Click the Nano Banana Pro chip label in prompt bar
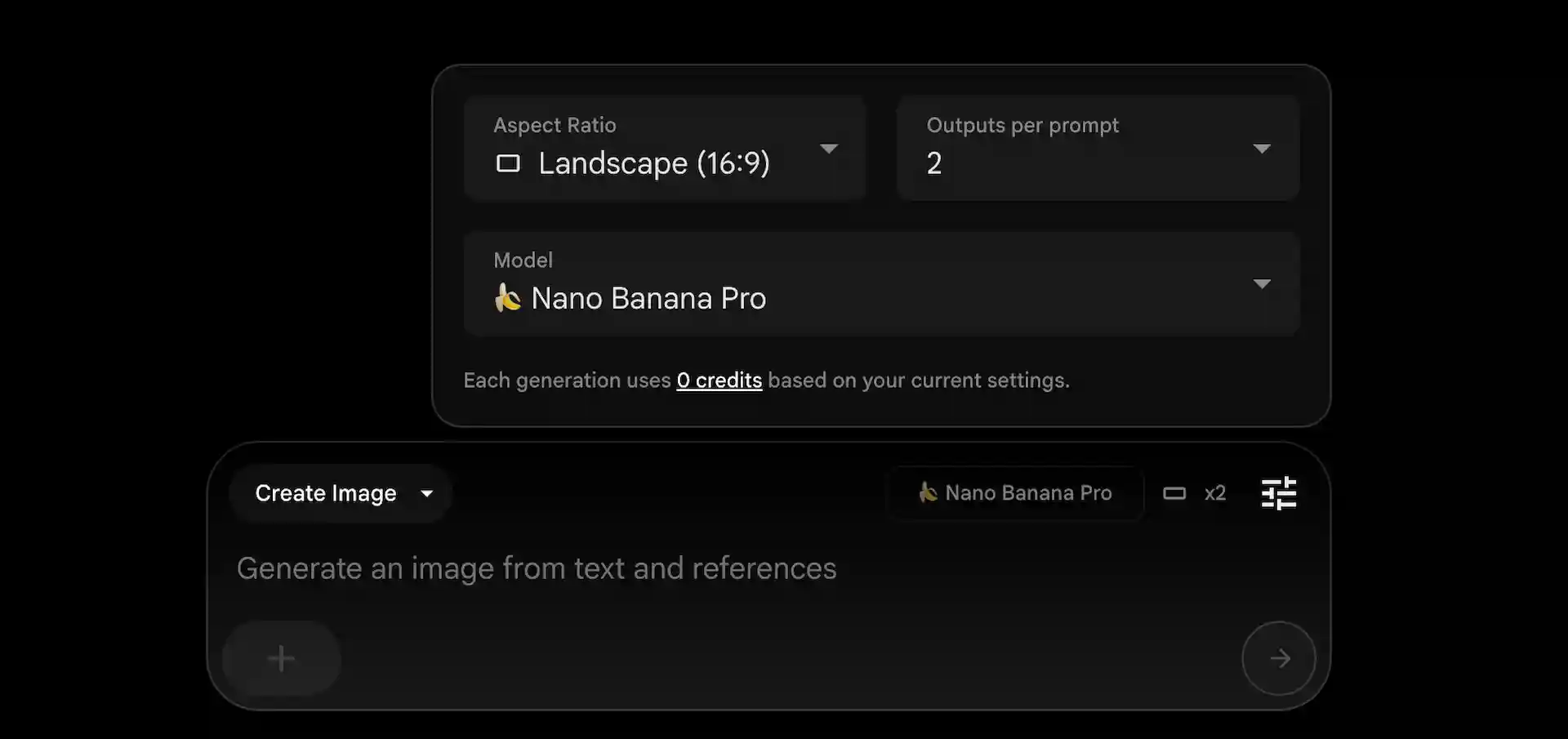This screenshot has width=1568, height=739. (1028, 493)
